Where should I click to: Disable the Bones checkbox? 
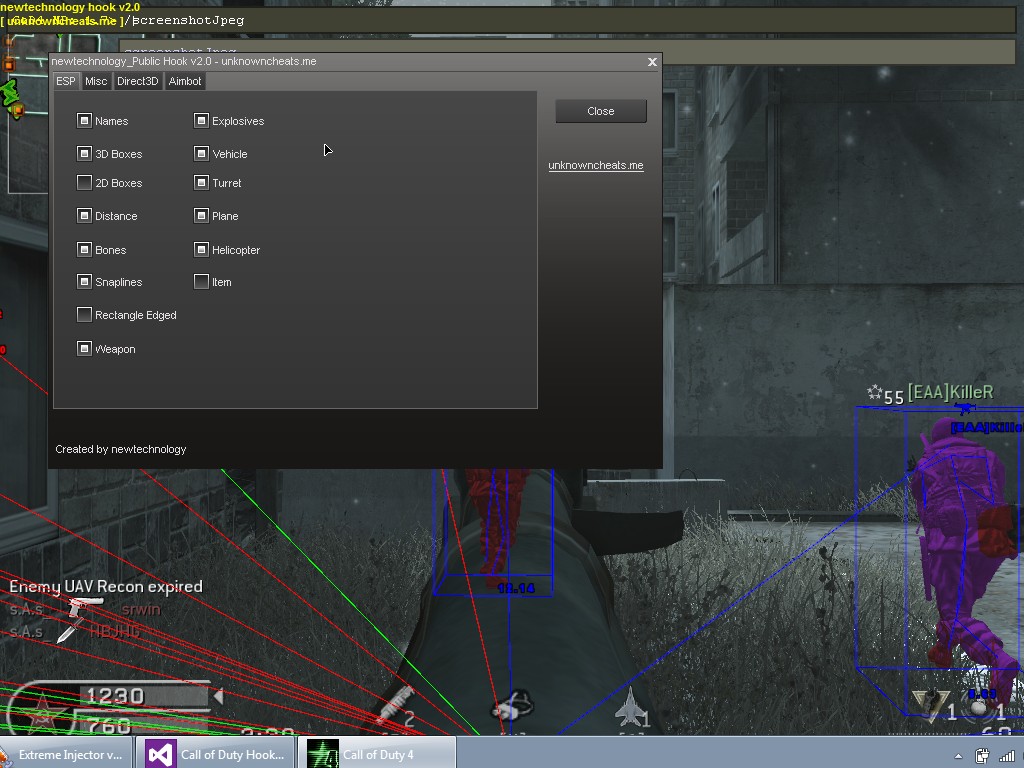click(x=85, y=250)
